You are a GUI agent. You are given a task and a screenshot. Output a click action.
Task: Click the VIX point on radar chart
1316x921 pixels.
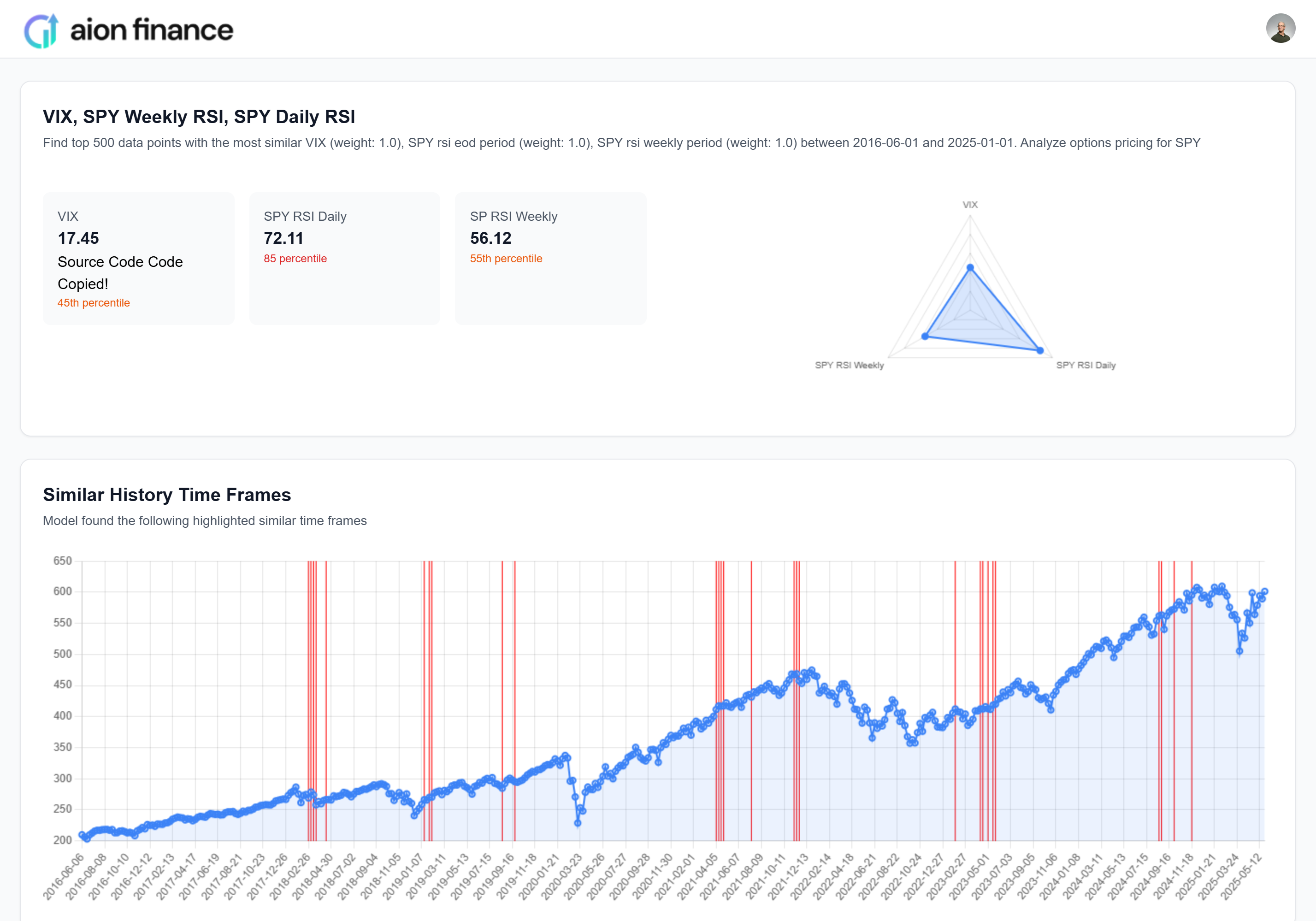[x=970, y=268]
